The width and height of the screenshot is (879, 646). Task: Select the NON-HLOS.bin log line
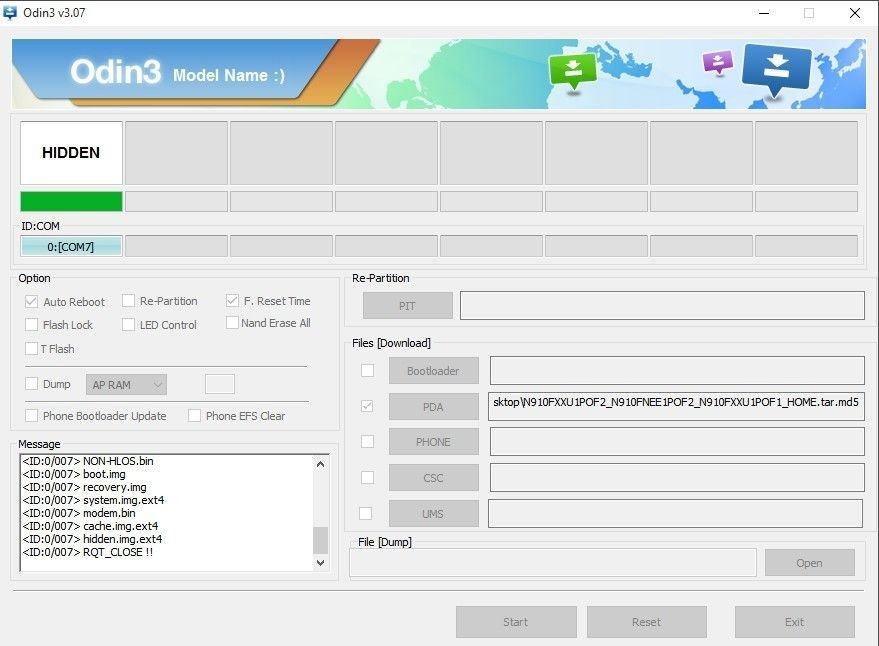88,461
